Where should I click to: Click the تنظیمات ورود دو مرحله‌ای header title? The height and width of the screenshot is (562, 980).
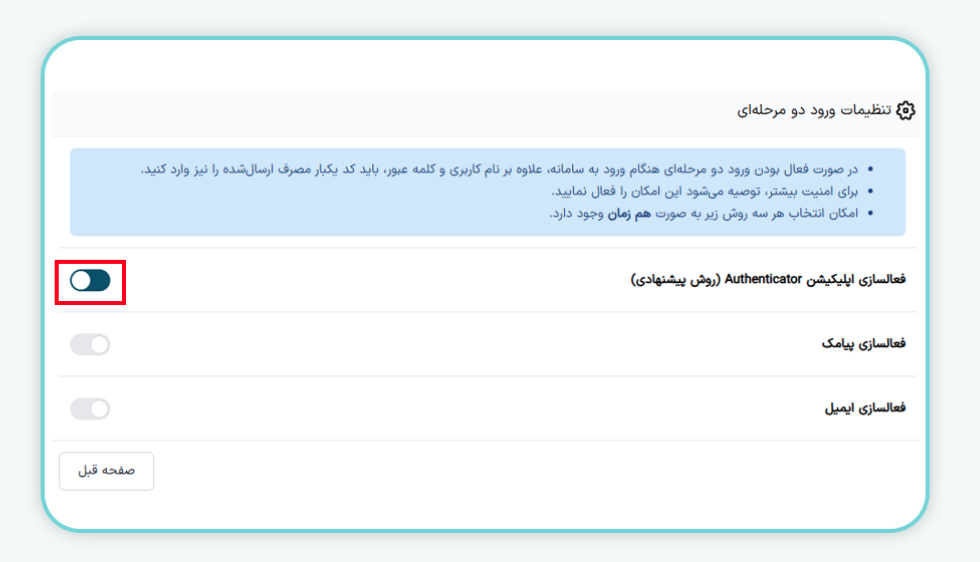coord(814,110)
